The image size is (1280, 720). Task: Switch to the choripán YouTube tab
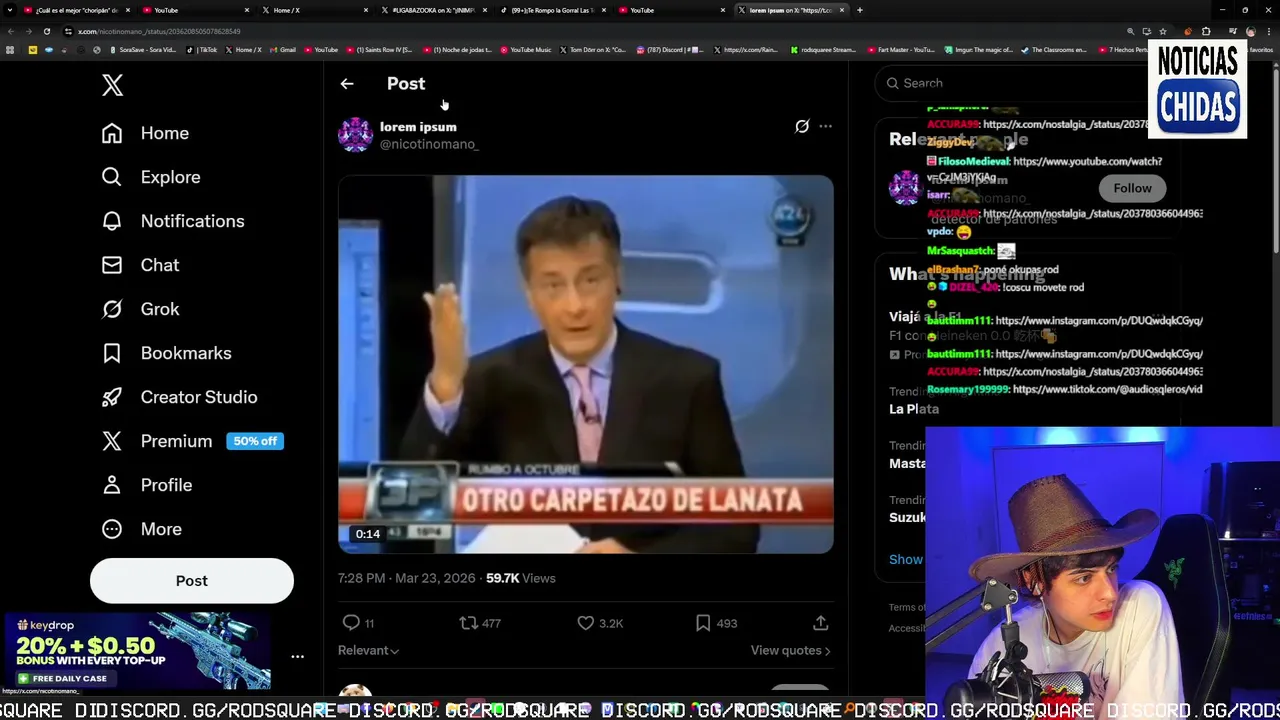pos(75,10)
